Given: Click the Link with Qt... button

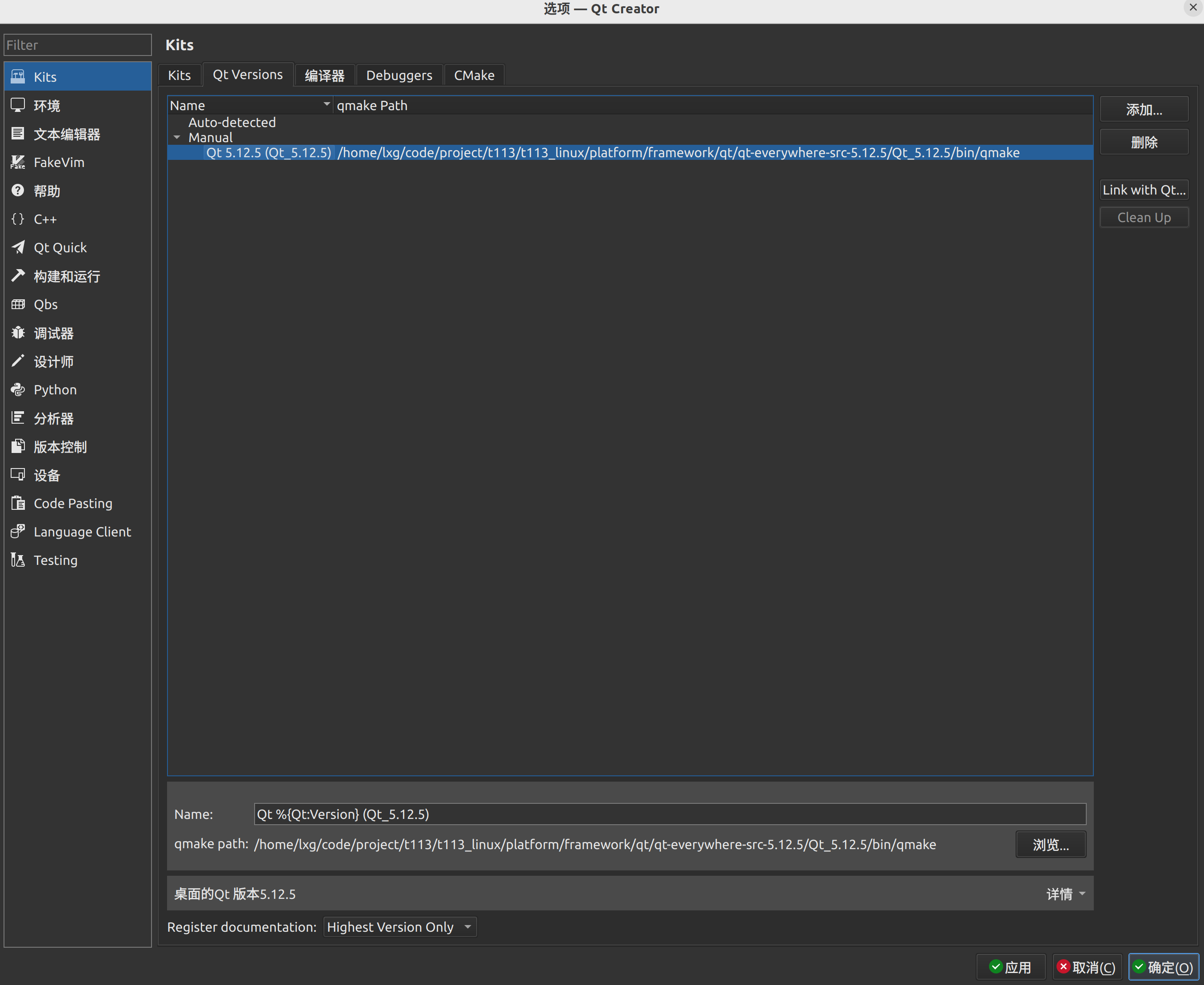Looking at the screenshot, I should 1144,190.
